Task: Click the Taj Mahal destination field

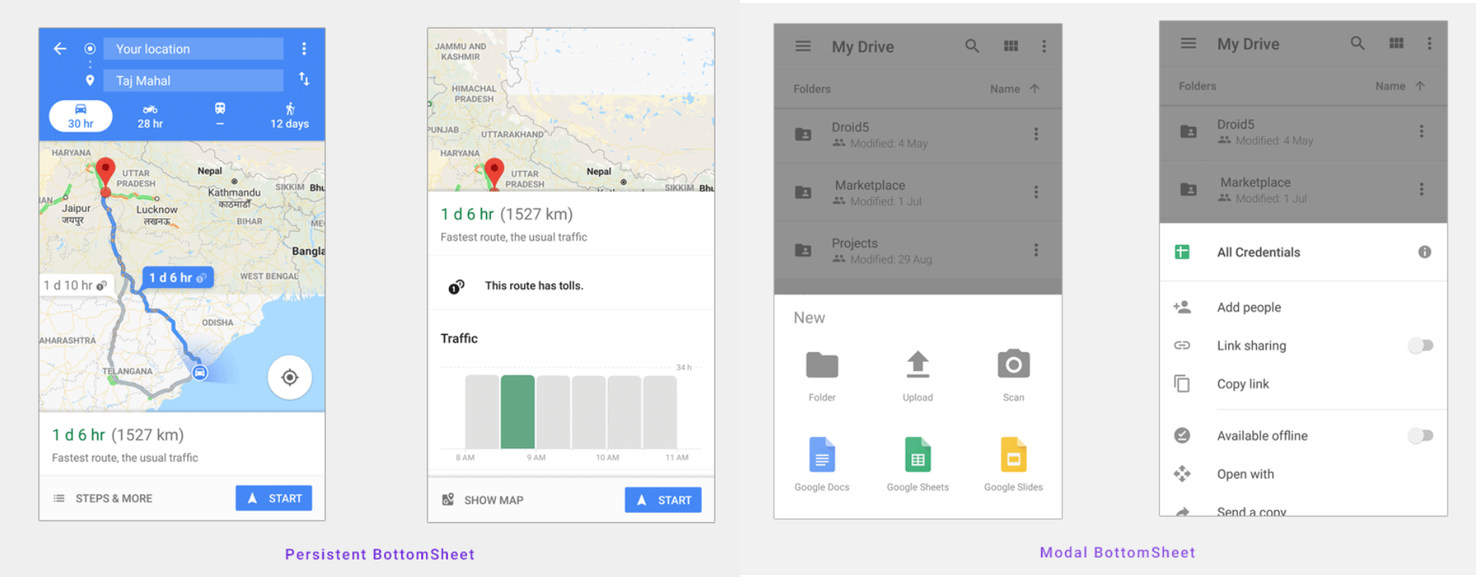Action: click(x=193, y=80)
